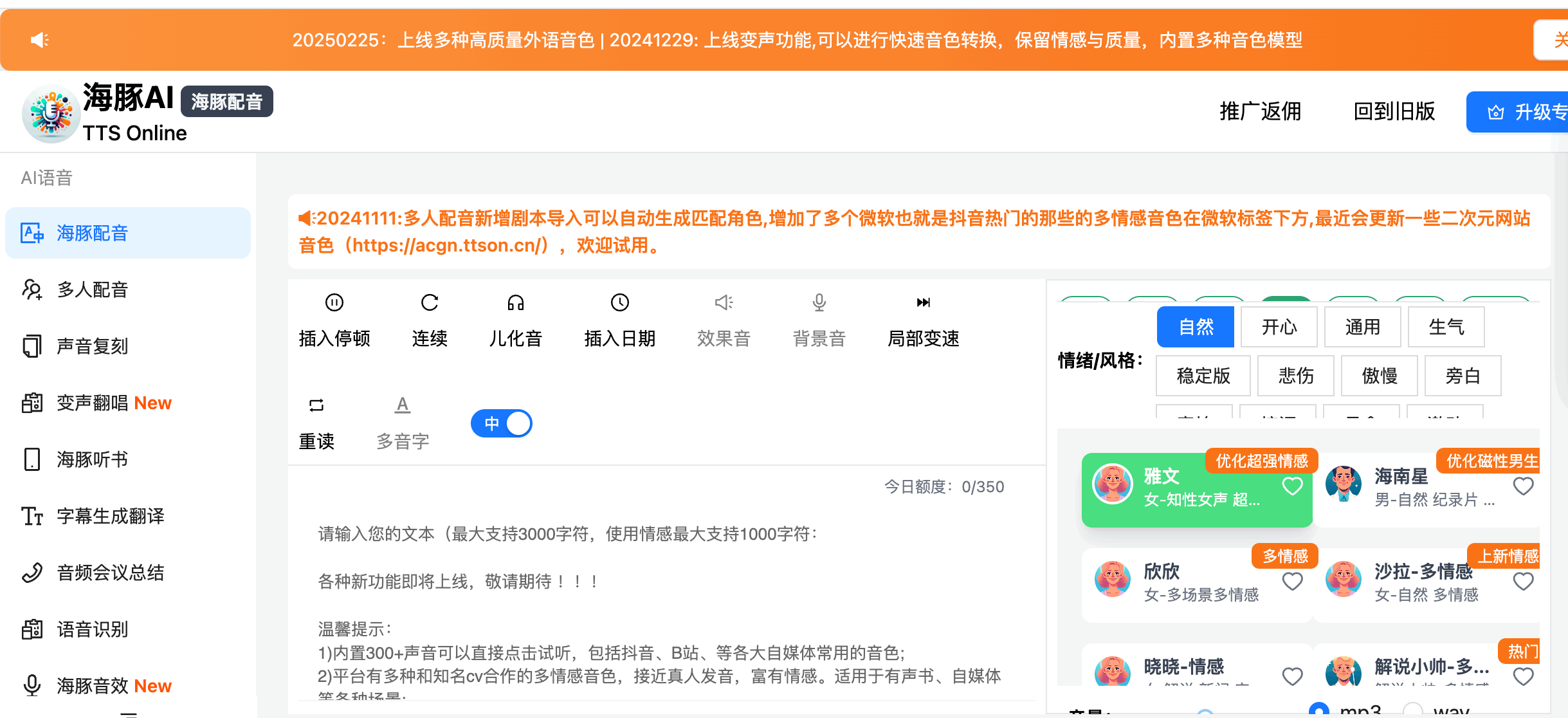This screenshot has height=718, width=1568.
Task: Open the 插入日期 (insert date) tool
Action: coord(619,319)
